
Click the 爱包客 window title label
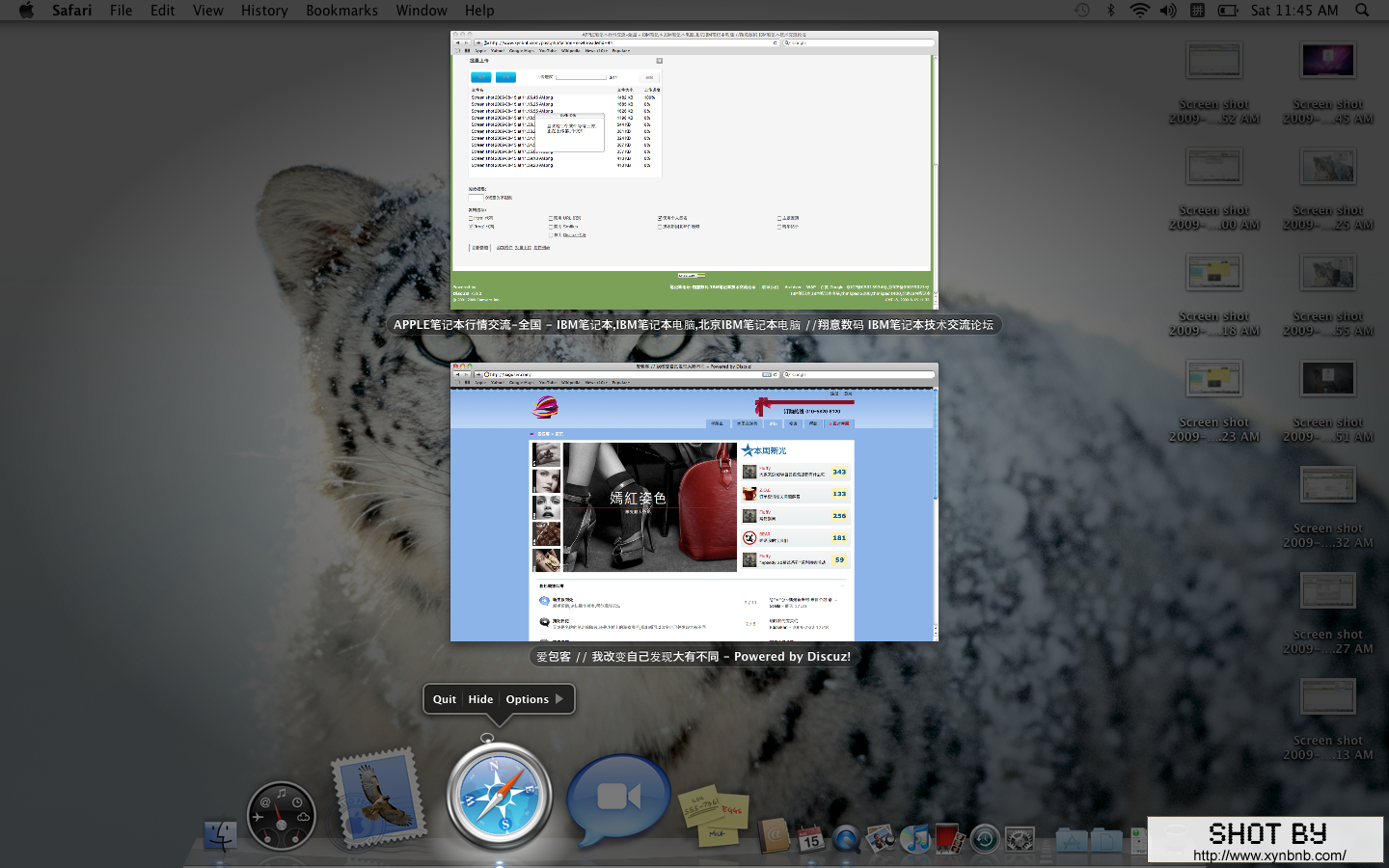coord(694,657)
